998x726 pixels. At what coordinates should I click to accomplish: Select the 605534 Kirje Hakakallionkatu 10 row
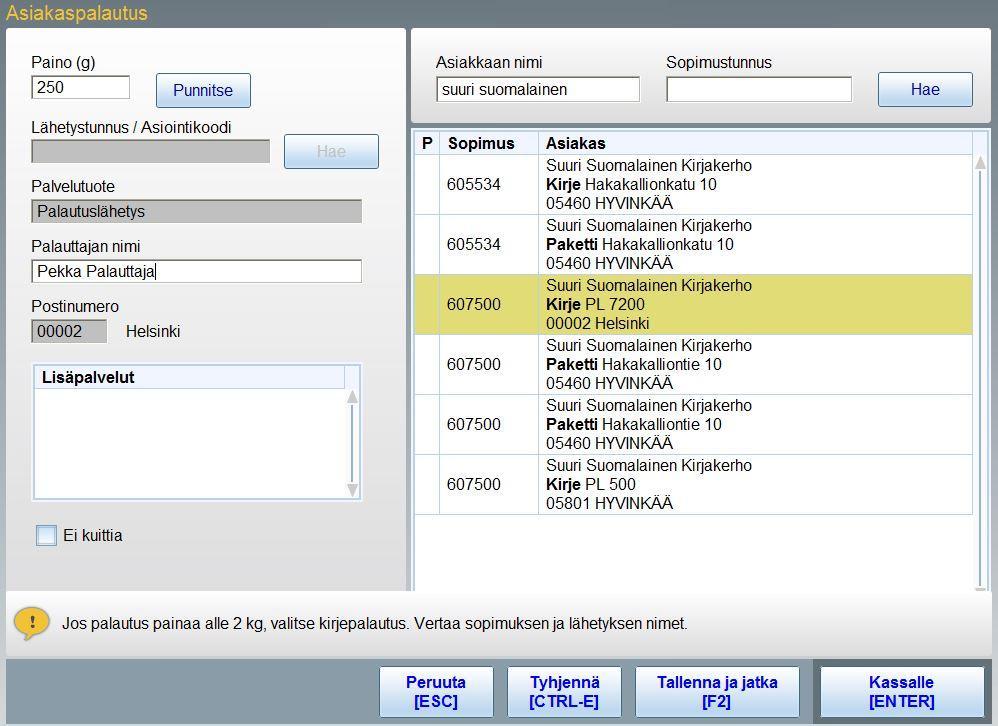[693, 185]
